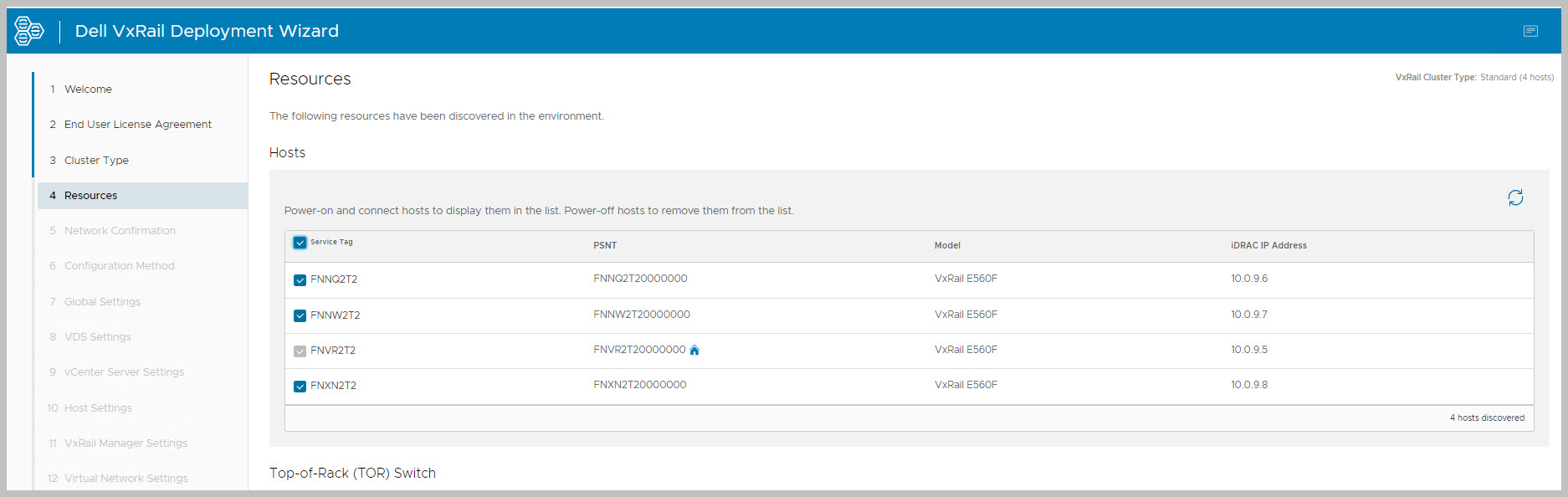The width and height of the screenshot is (1568, 497).
Task: Refresh the discovered hosts list
Action: [x=1515, y=197]
